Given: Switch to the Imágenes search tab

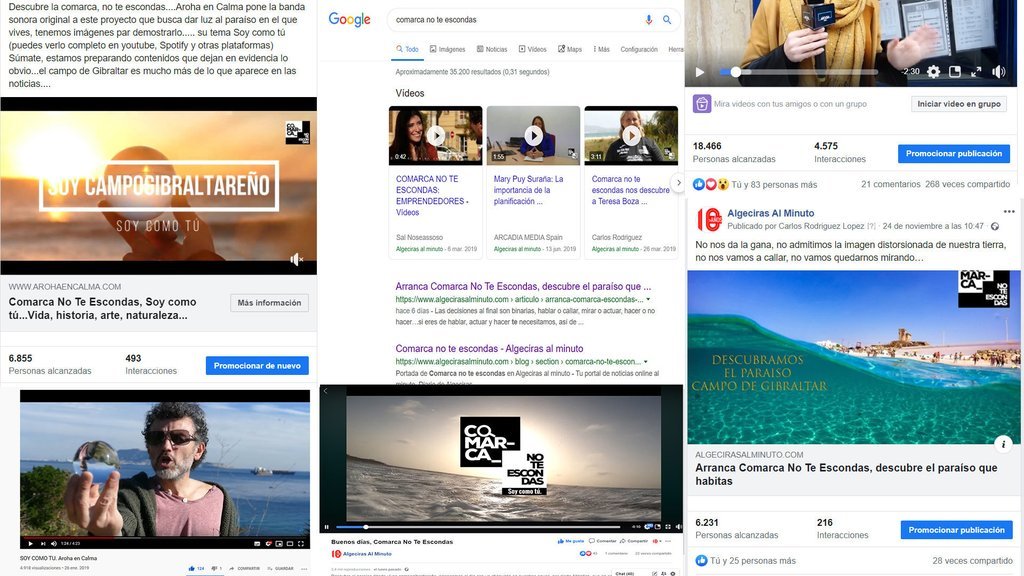Looking at the screenshot, I should tap(447, 49).
